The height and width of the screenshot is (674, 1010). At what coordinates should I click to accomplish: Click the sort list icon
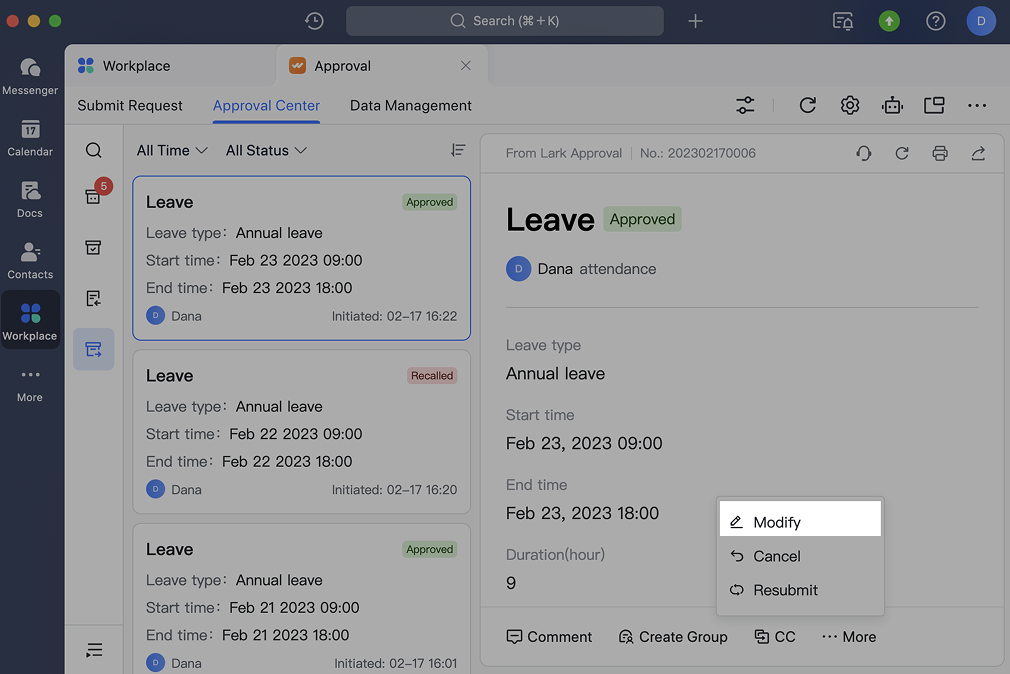tap(458, 150)
